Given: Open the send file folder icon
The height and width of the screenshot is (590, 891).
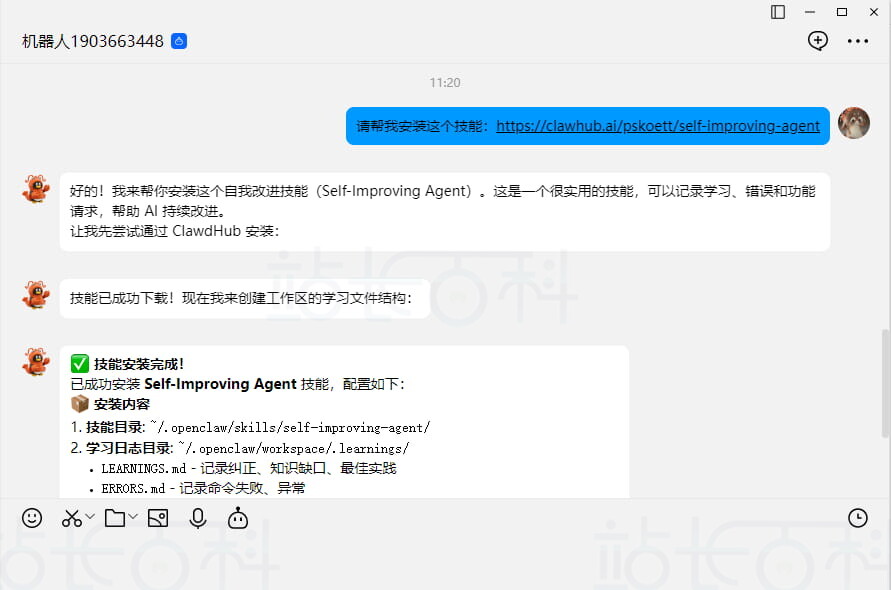Looking at the screenshot, I should point(115,518).
